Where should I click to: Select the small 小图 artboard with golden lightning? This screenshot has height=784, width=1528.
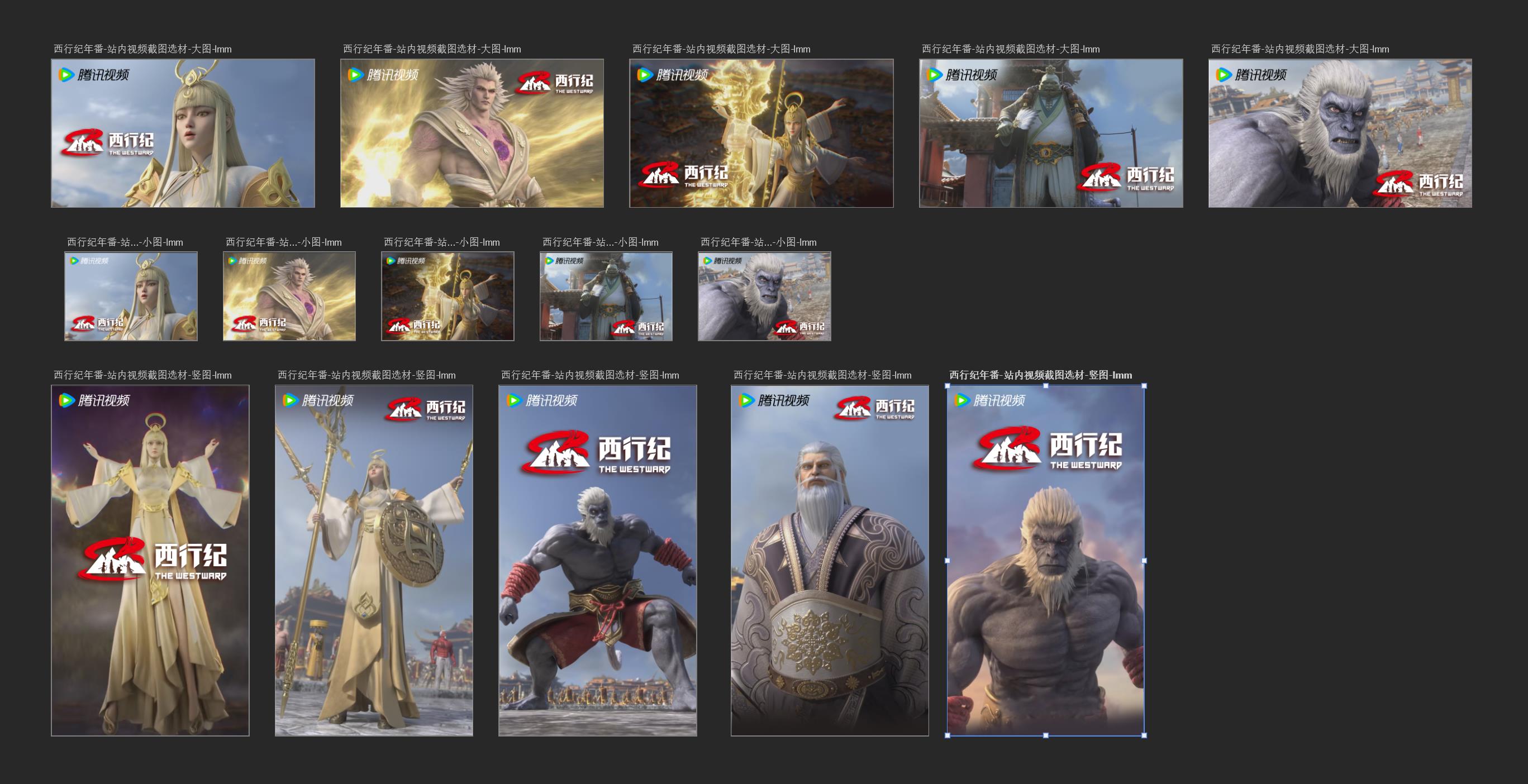pos(448,296)
